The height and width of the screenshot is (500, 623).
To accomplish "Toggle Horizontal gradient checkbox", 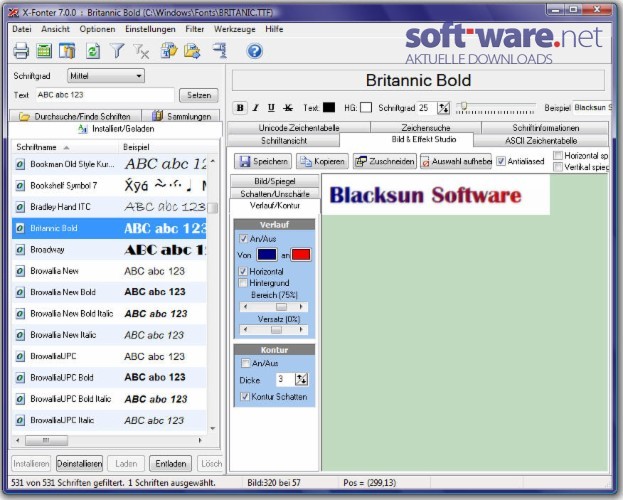I will point(243,271).
